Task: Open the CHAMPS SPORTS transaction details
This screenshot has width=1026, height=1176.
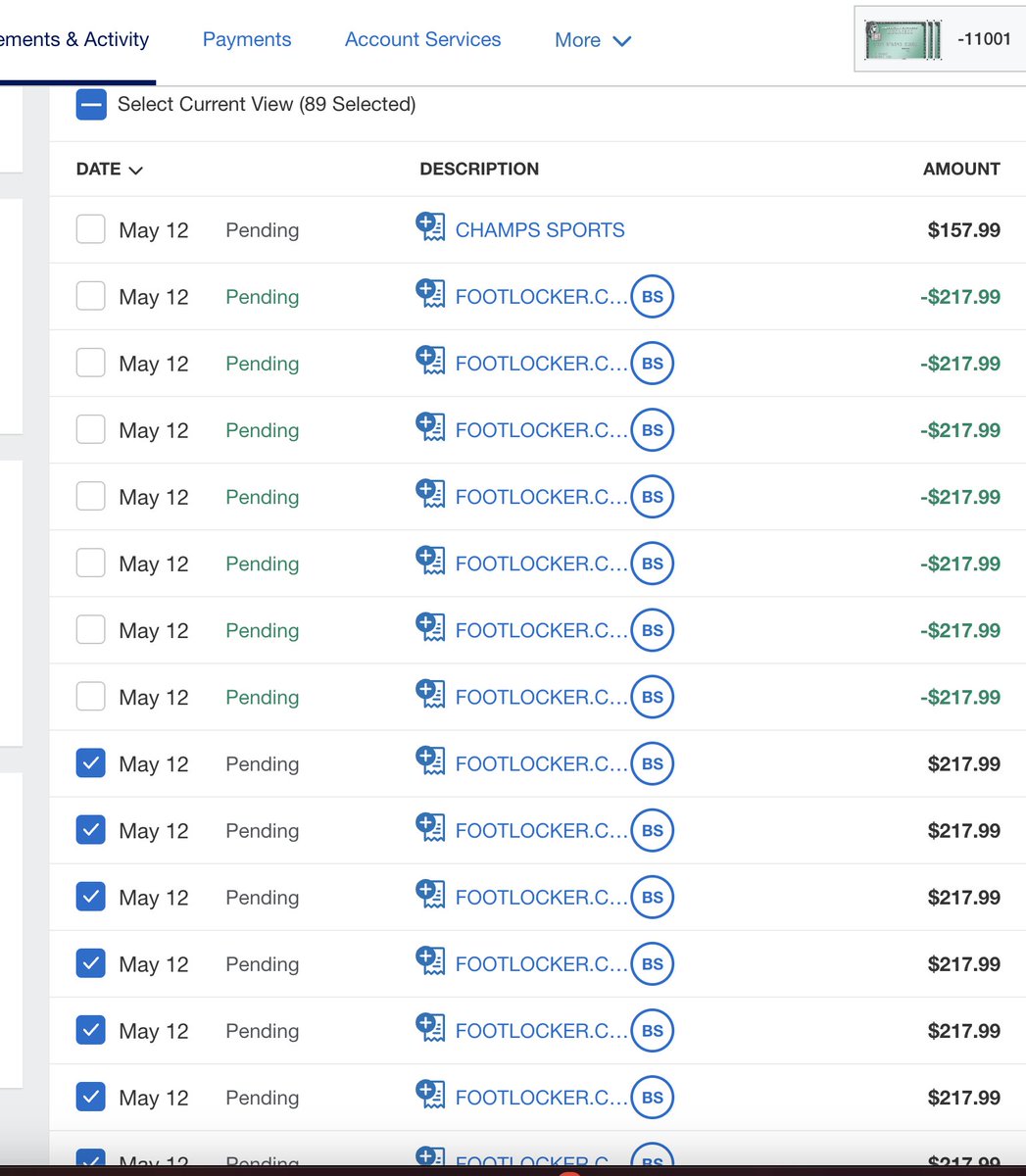Action: click(x=540, y=230)
